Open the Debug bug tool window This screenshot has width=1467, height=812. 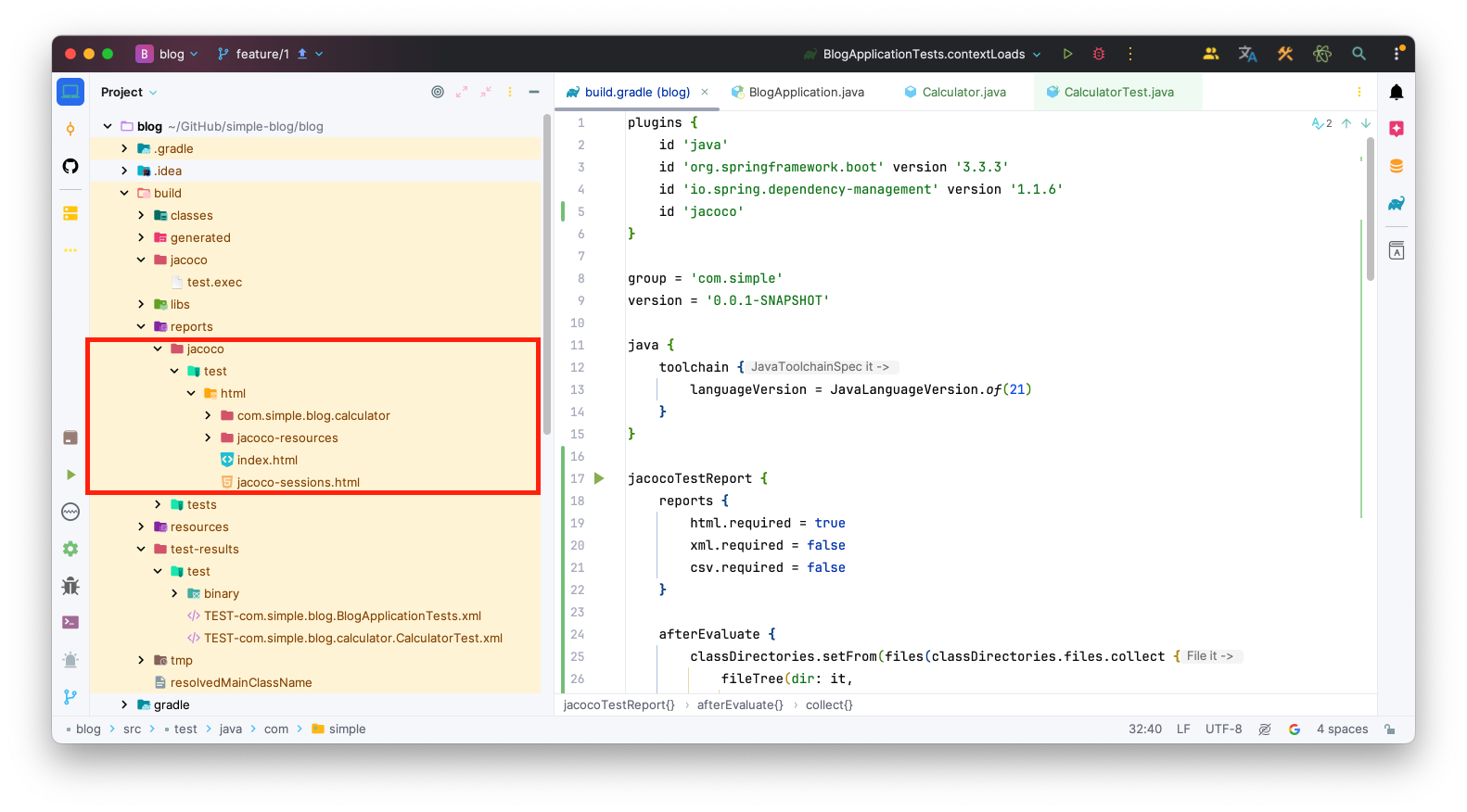tap(70, 586)
